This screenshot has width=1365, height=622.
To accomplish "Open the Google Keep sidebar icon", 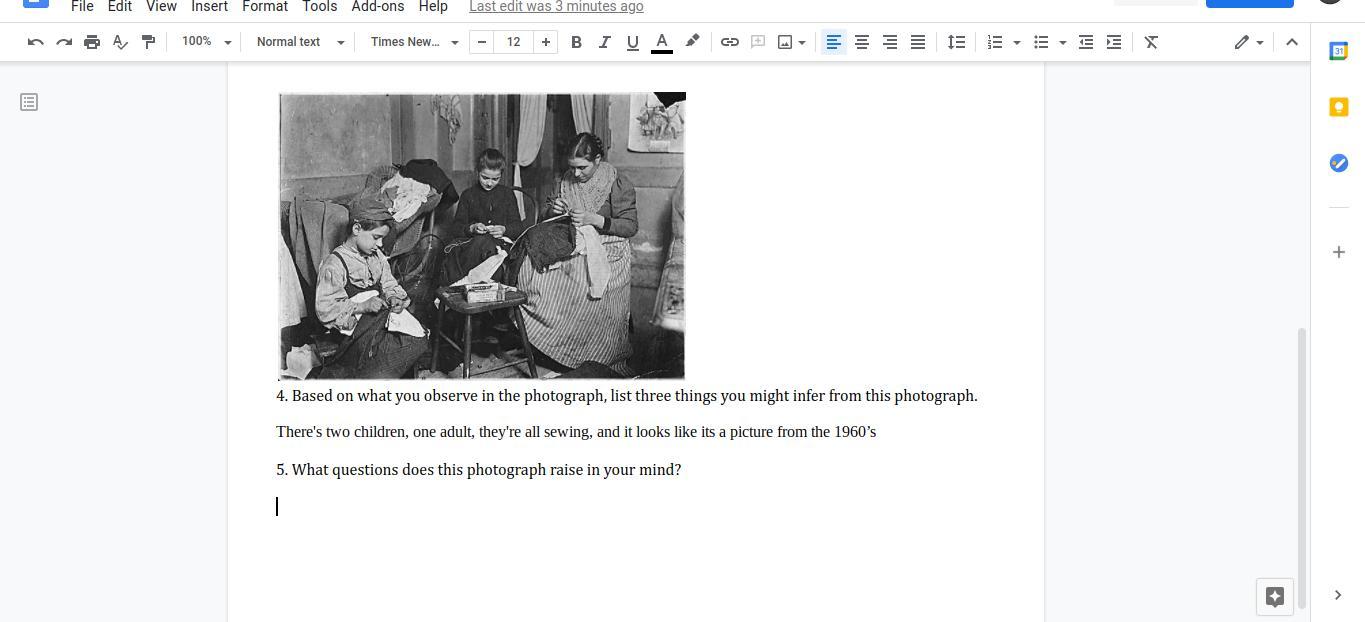I will [x=1338, y=107].
